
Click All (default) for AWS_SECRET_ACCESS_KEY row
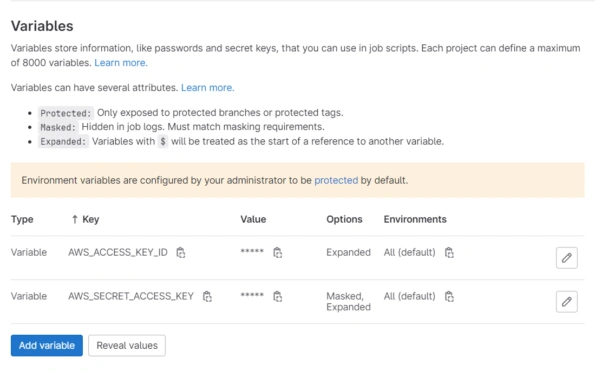409,296
